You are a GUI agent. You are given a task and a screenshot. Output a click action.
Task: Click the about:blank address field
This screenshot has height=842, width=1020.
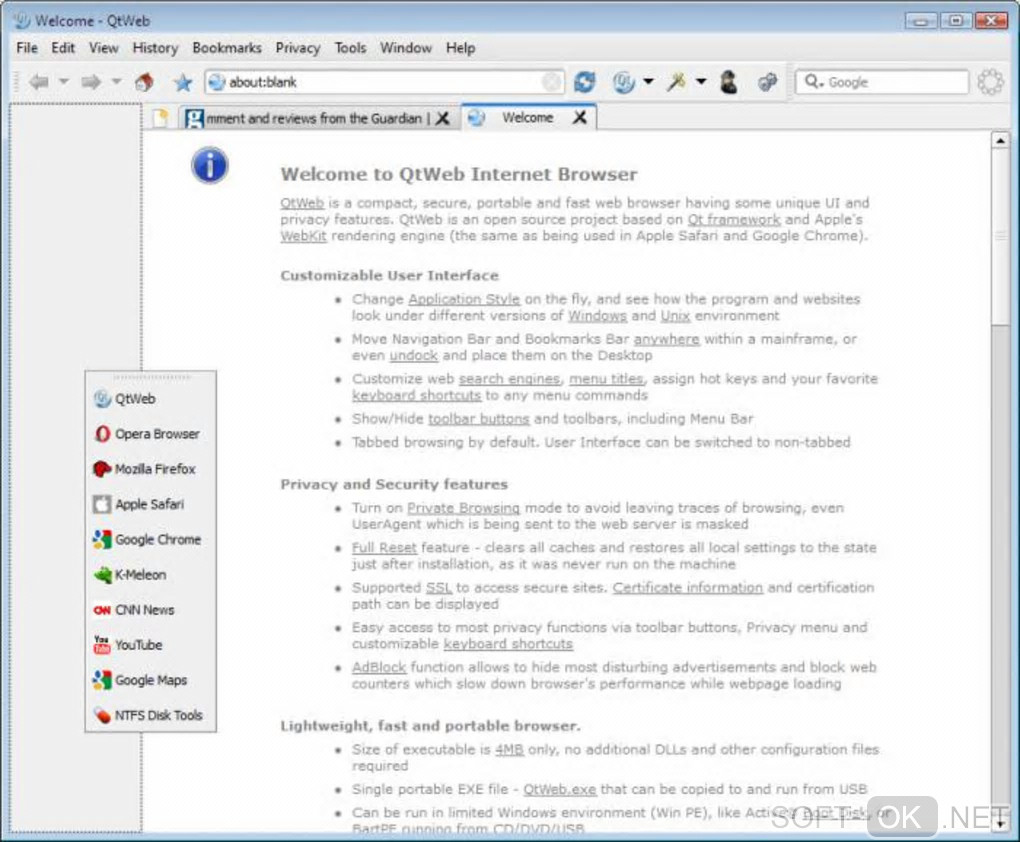pyautogui.click(x=384, y=82)
